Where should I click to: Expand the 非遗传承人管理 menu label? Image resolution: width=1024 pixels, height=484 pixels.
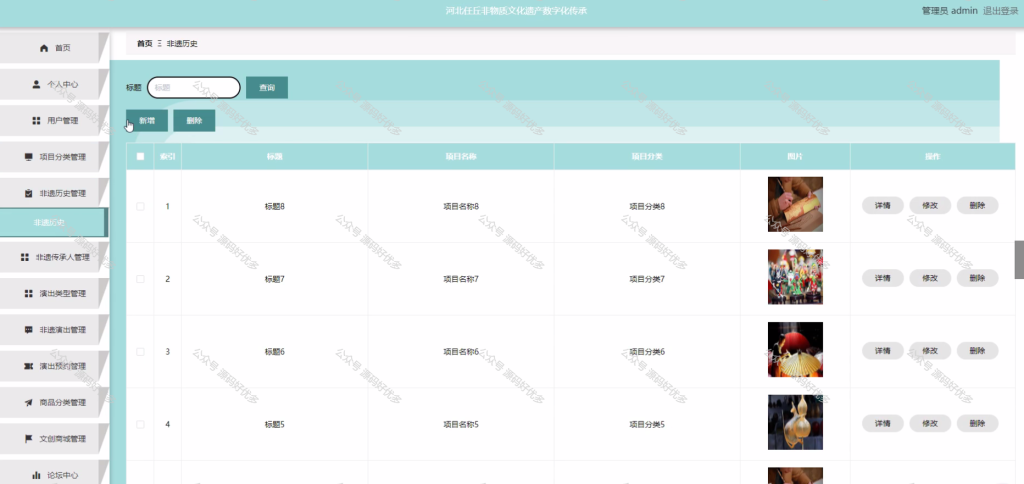click(x=63, y=257)
